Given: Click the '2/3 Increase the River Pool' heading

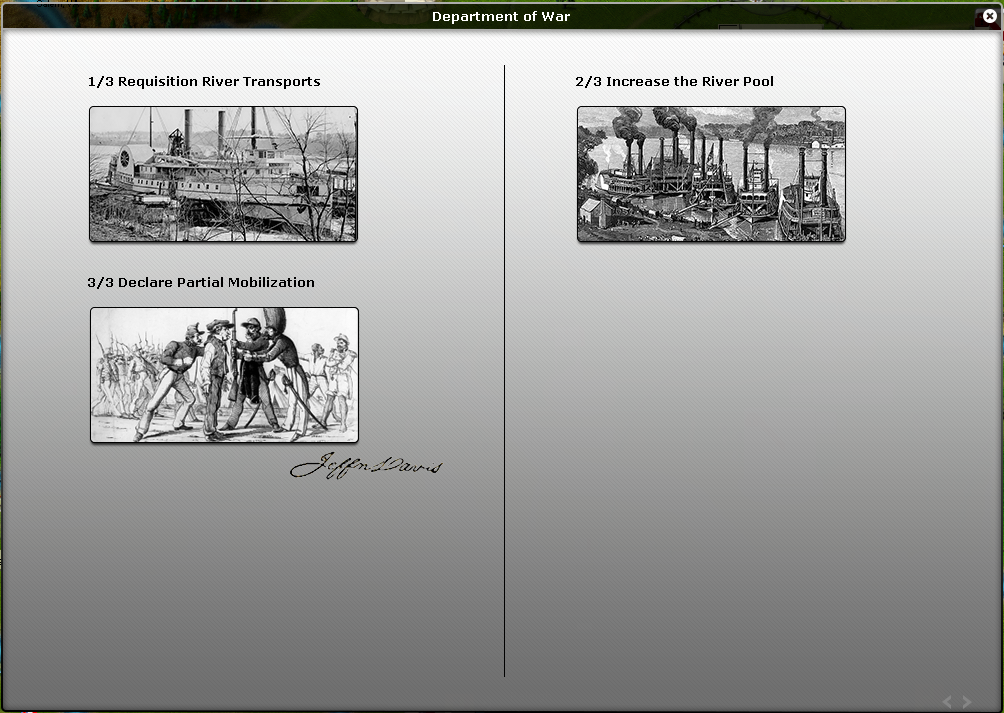Looking at the screenshot, I should [x=674, y=82].
